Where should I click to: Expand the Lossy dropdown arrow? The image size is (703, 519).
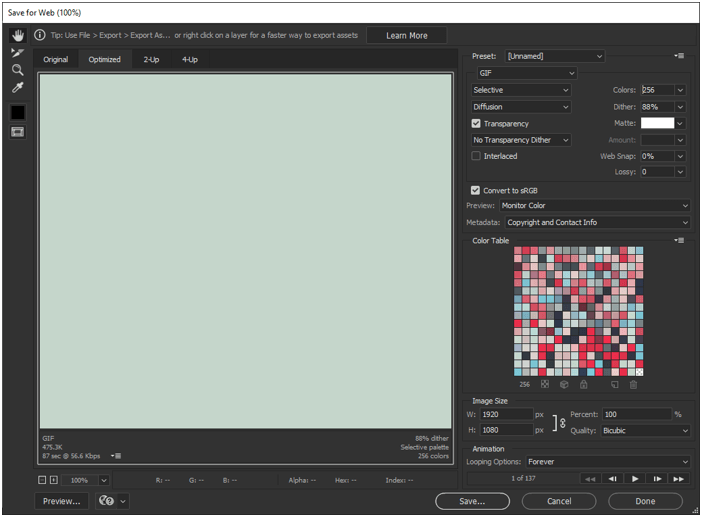point(680,172)
